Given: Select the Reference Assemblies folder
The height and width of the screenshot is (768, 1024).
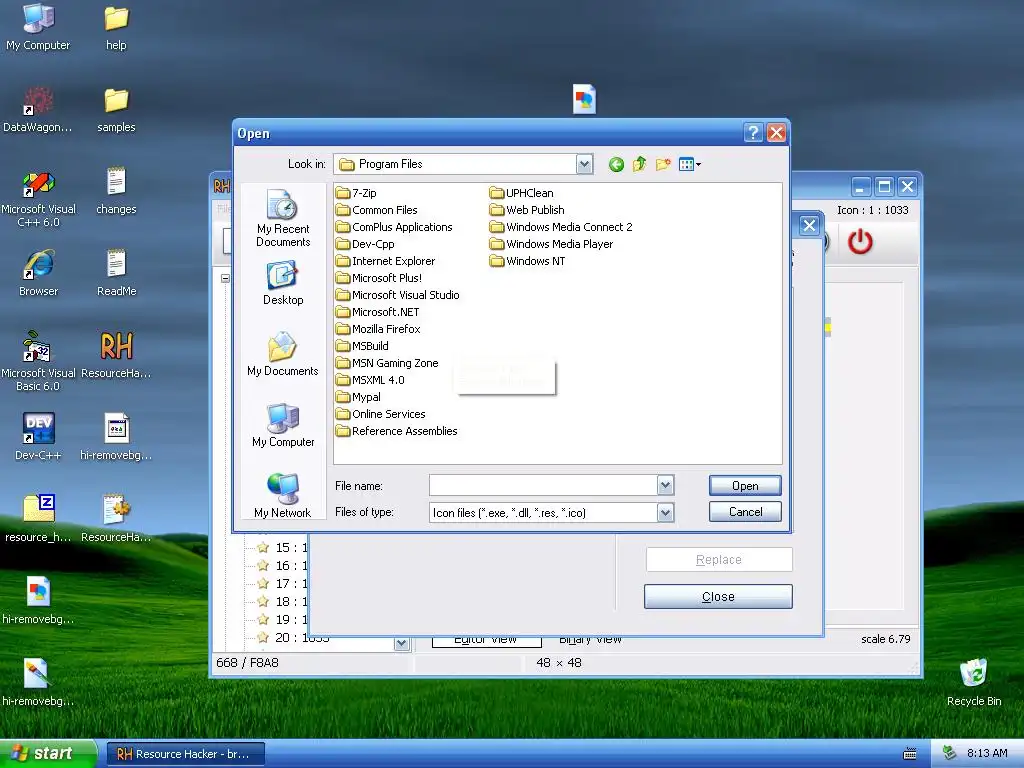Looking at the screenshot, I should coord(397,430).
